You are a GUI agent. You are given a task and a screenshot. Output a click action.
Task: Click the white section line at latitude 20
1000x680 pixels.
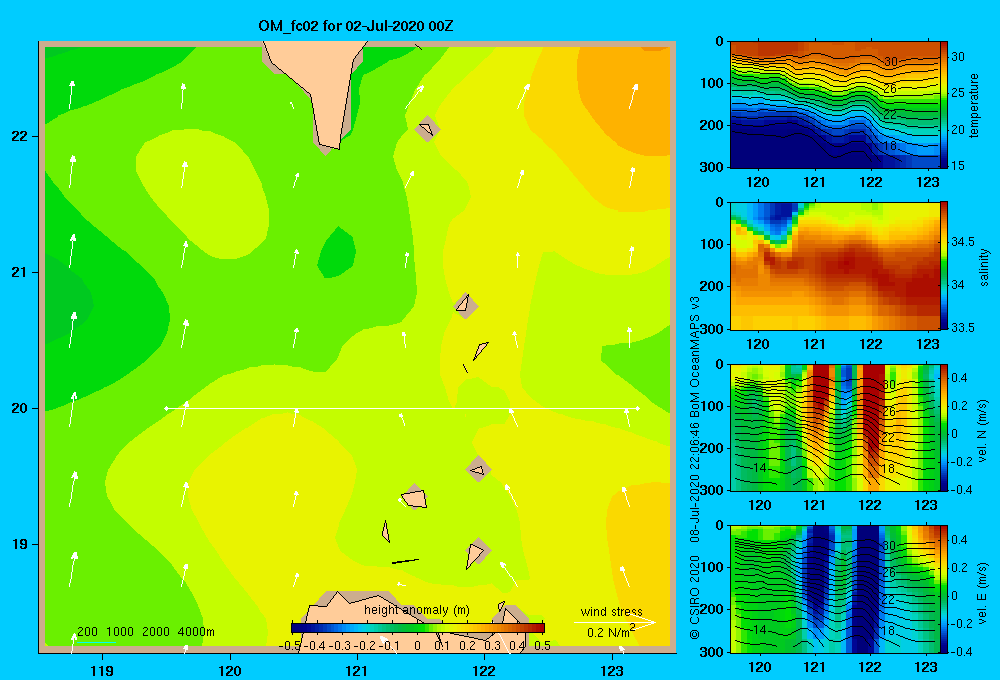(x=402, y=408)
